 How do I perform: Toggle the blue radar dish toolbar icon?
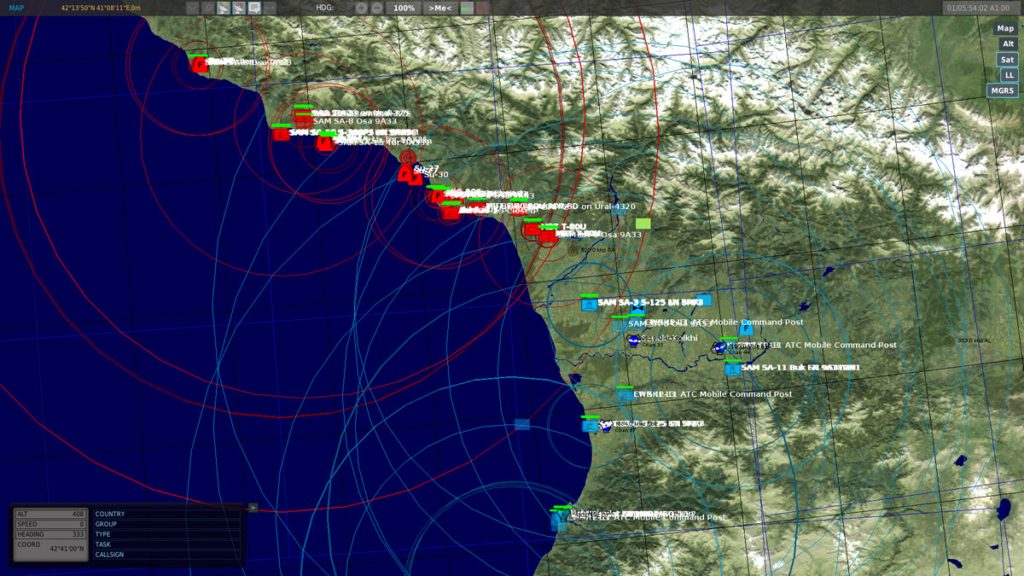coord(223,8)
